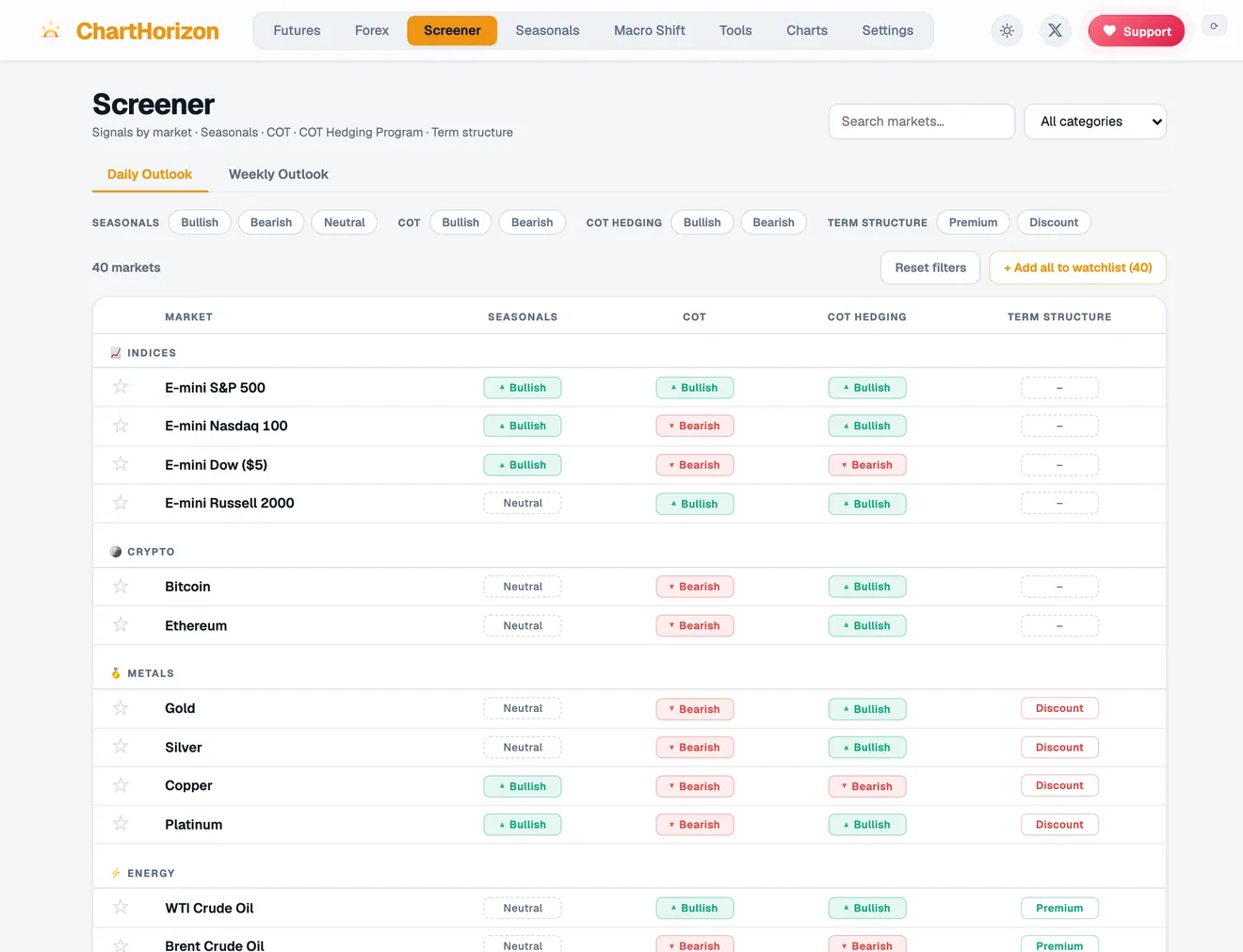
Task: Toggle COT Hedging Bullish filter chip
Action: click(702, 222)
